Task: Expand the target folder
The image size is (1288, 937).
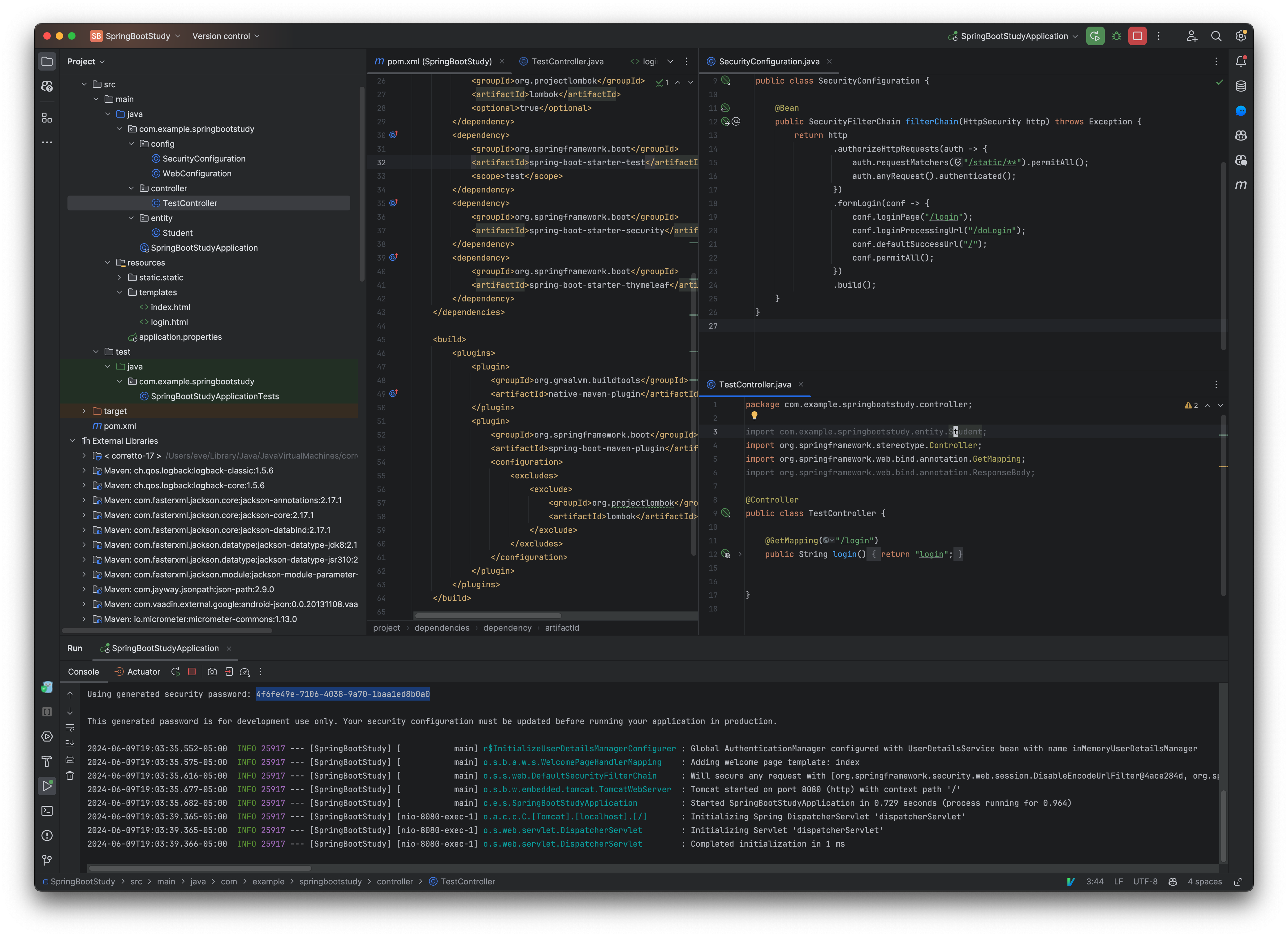Action: (84, 411)
